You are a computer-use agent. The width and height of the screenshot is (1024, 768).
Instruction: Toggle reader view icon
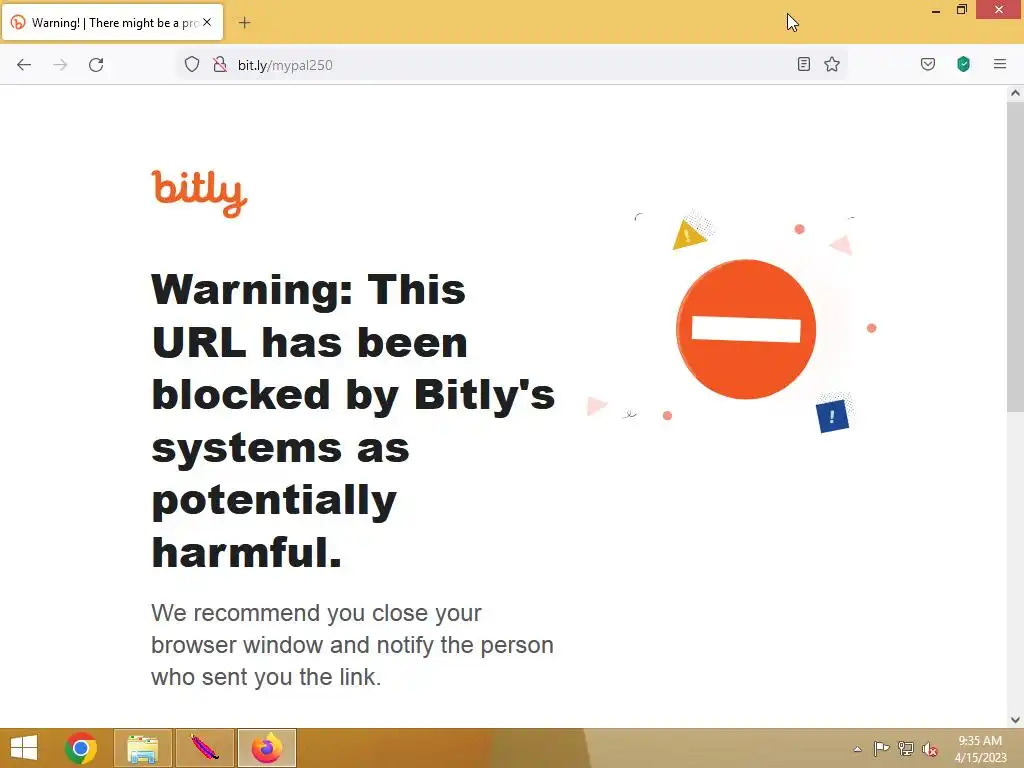tap(804, 64)
